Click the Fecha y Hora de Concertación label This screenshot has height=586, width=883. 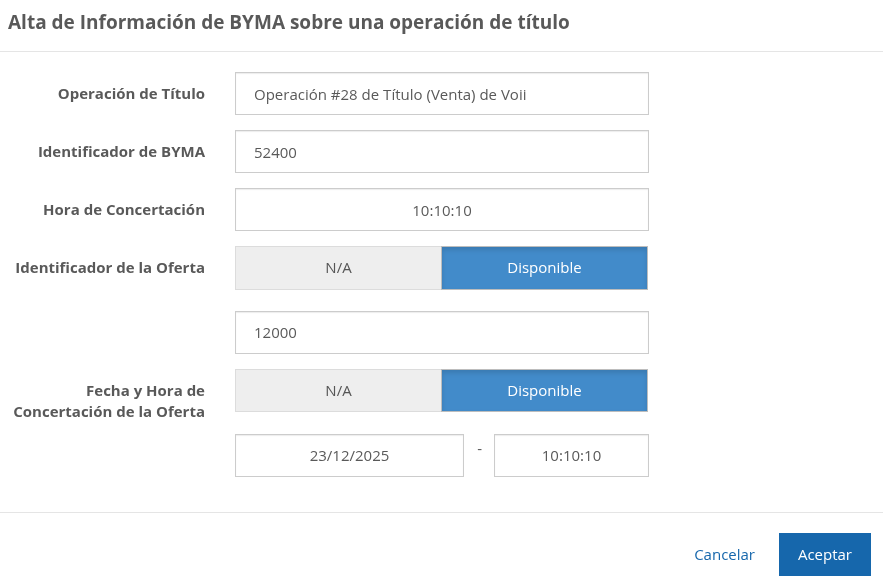click(x=109, y=401)
